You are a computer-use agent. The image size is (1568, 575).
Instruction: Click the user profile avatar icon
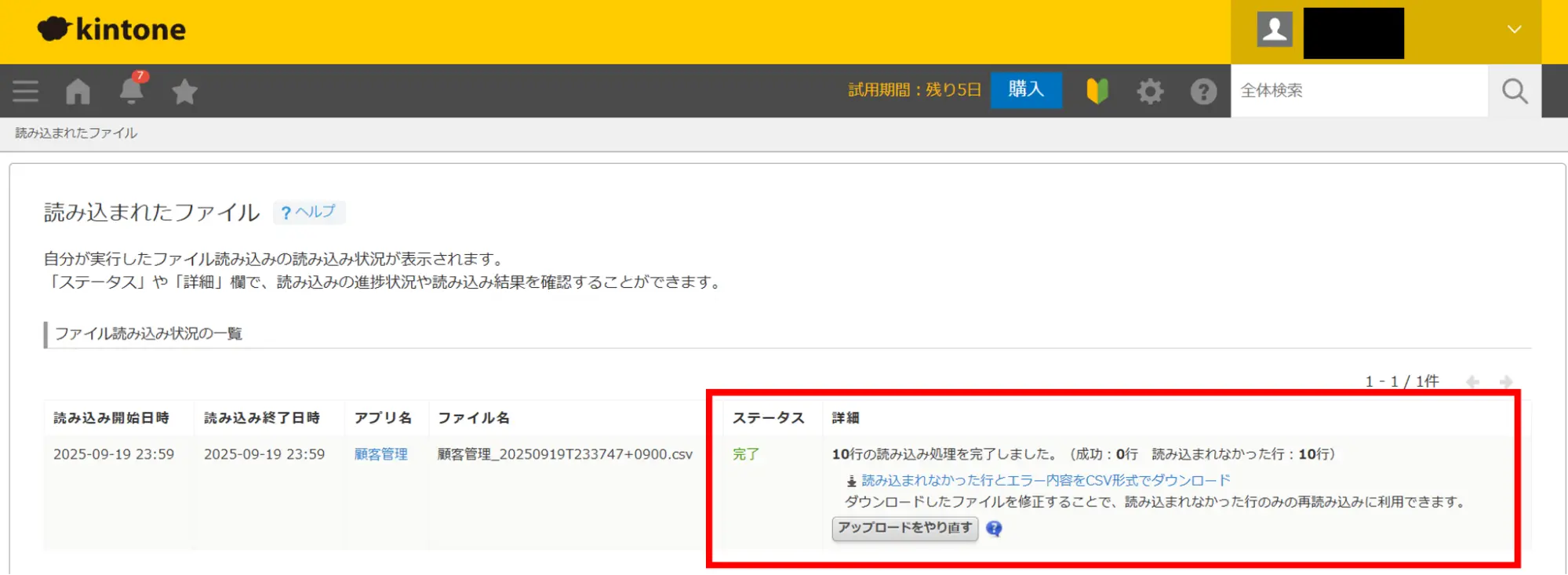coord(1275,31)
